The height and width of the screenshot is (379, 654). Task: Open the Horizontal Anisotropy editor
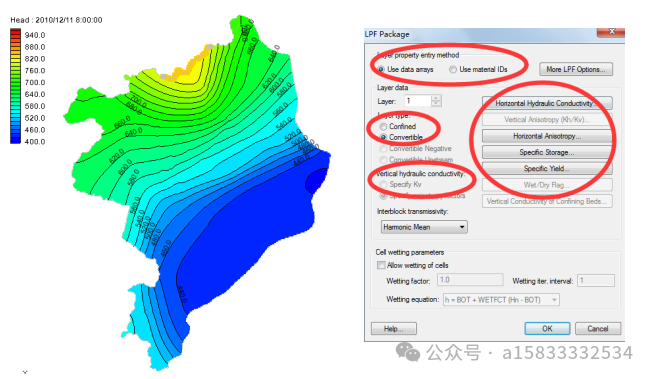[x=547, y=136]
